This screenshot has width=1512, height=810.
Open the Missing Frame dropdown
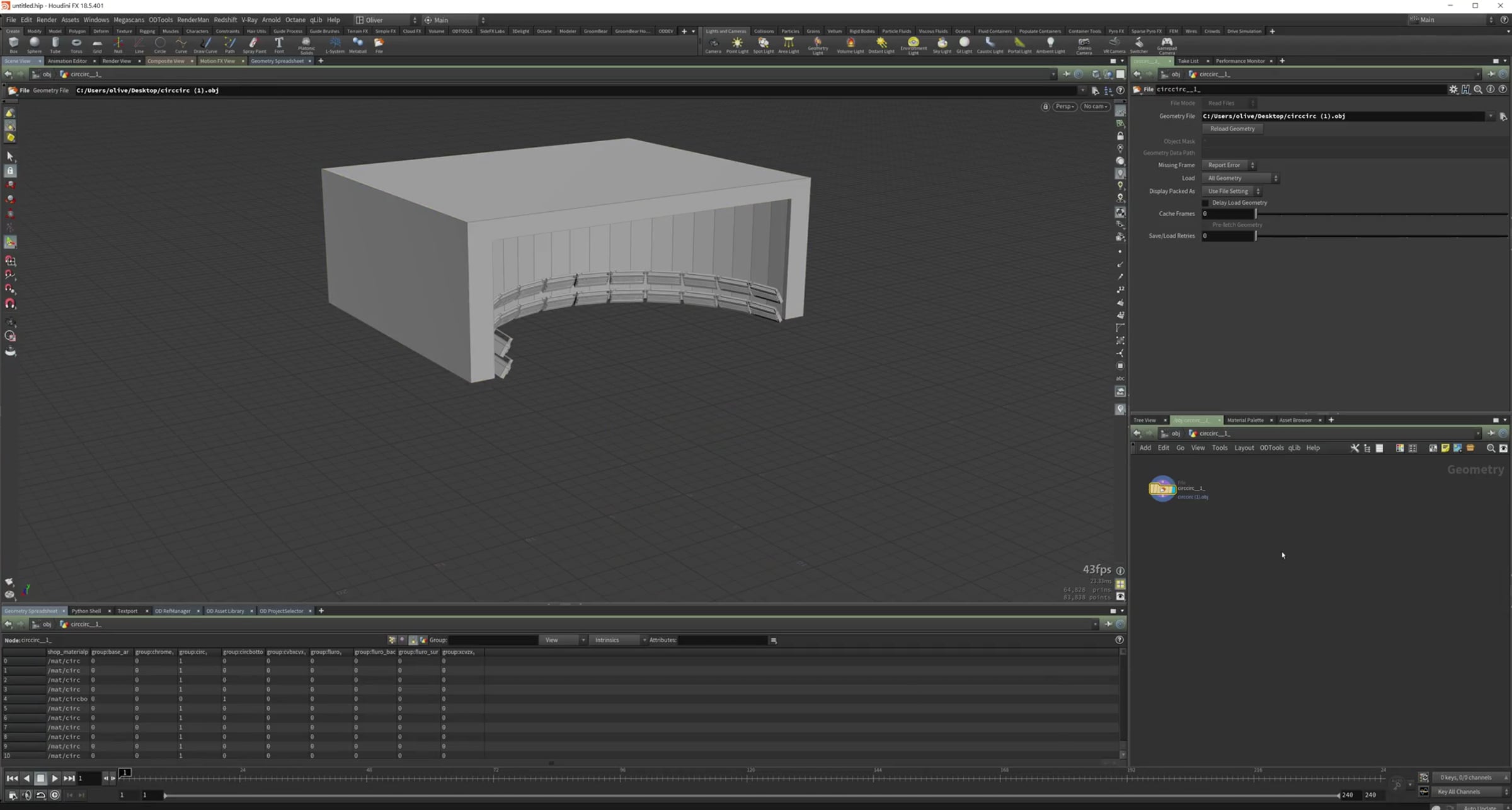1228,165
